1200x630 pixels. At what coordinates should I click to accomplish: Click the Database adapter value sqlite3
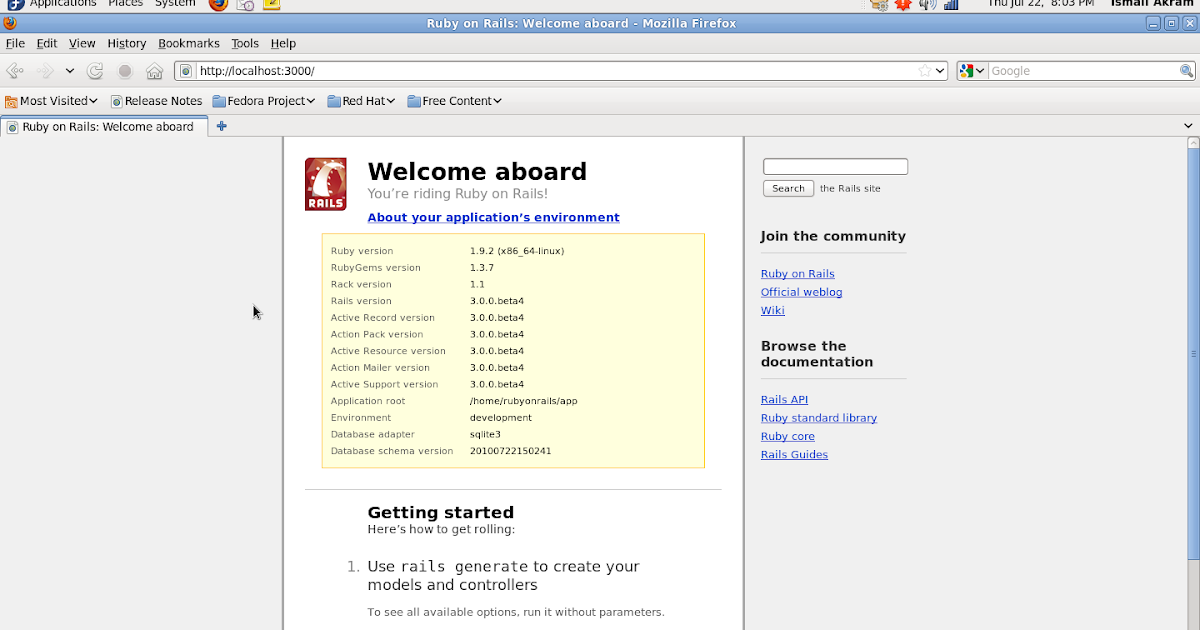[486, 435]
